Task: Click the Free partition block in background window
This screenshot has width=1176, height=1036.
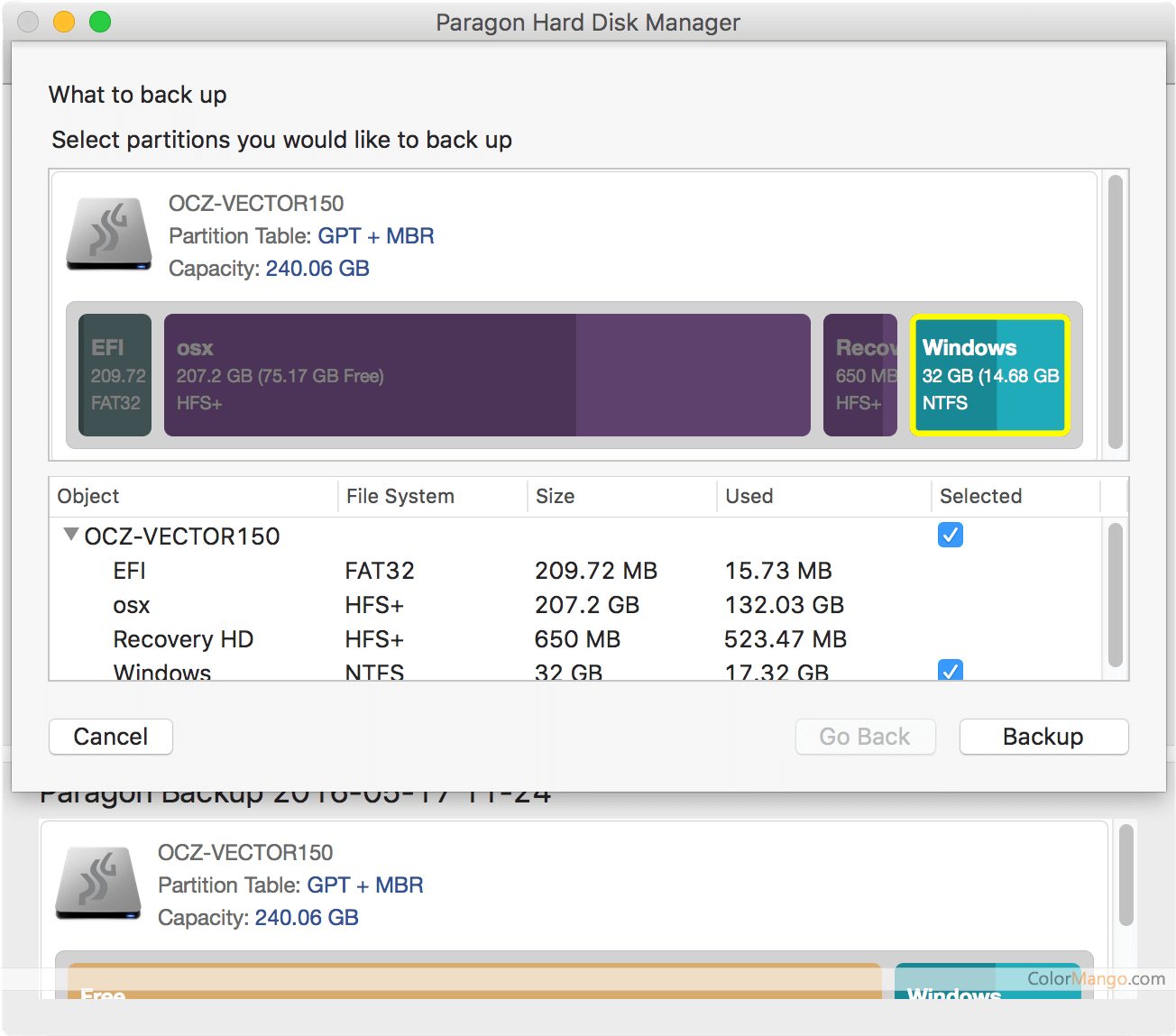Action: 474,981
